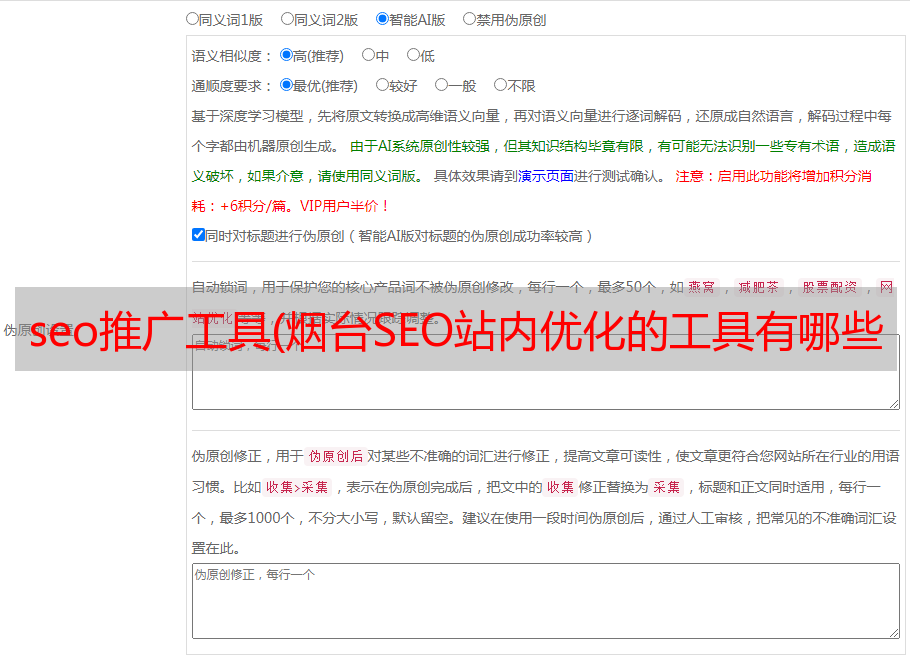
Task: Click the 语义相似度 label
Action: [231, 56]
